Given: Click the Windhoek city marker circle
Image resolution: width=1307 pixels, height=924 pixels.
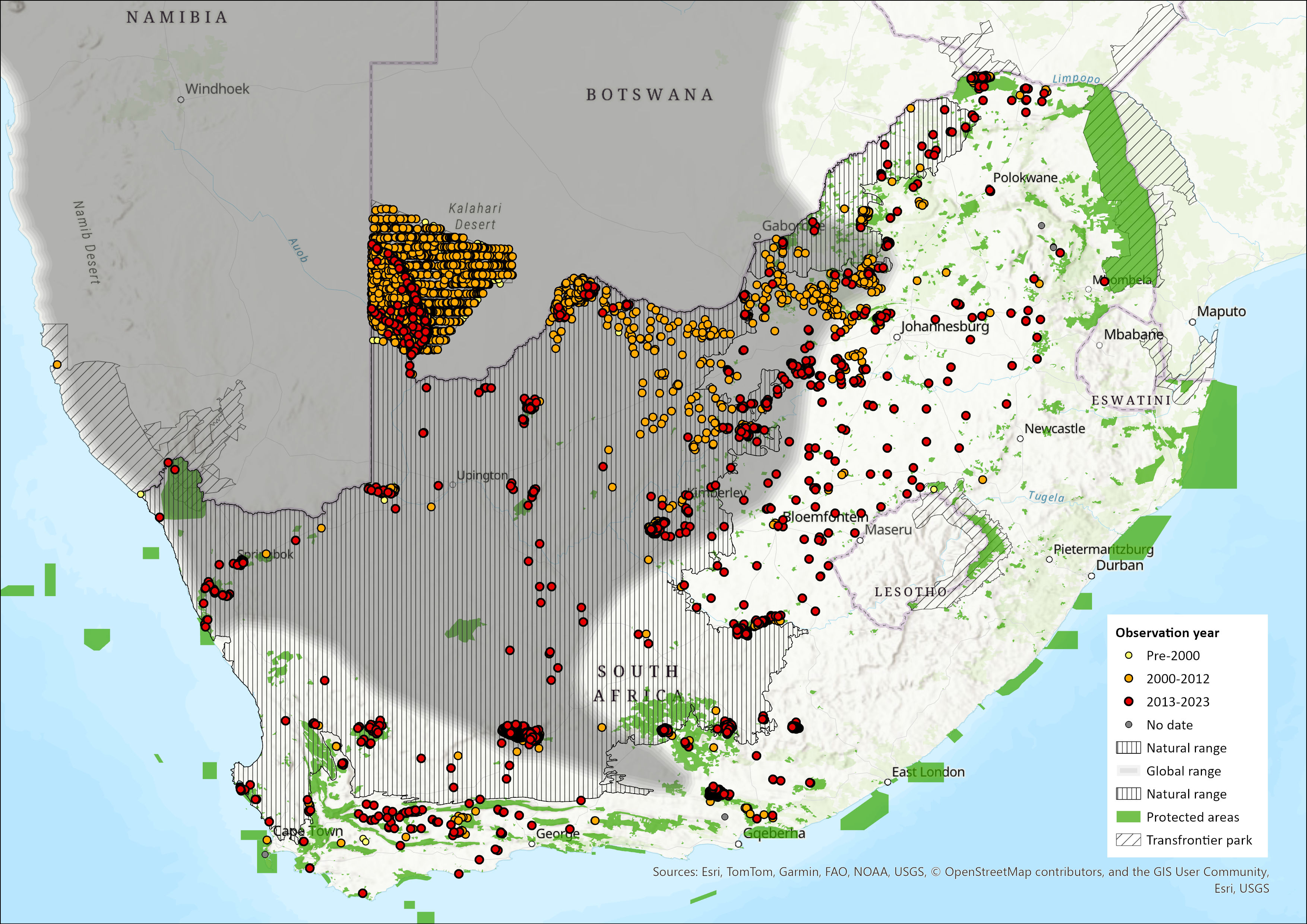Looking at the screenshot, I should click(181, 99).
